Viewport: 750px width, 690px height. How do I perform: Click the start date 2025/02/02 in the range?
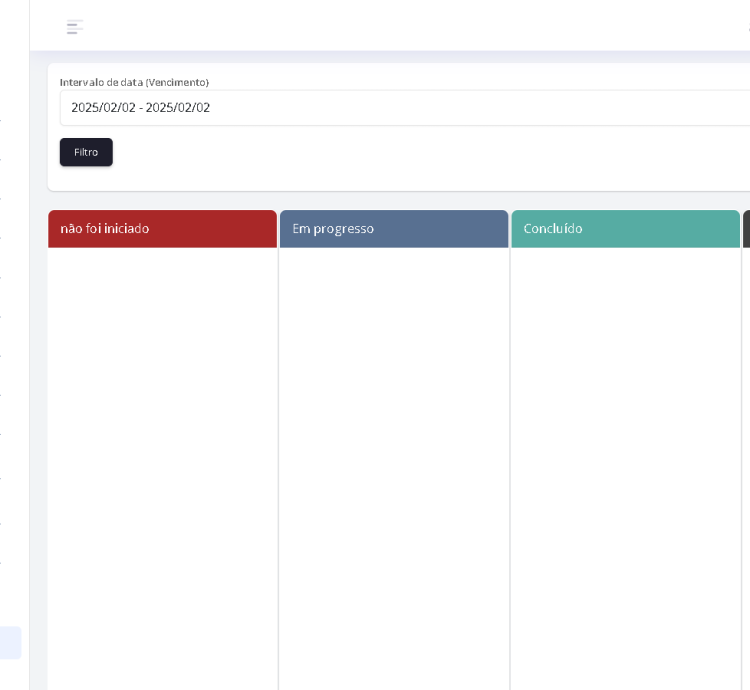(x=103, y=108)
